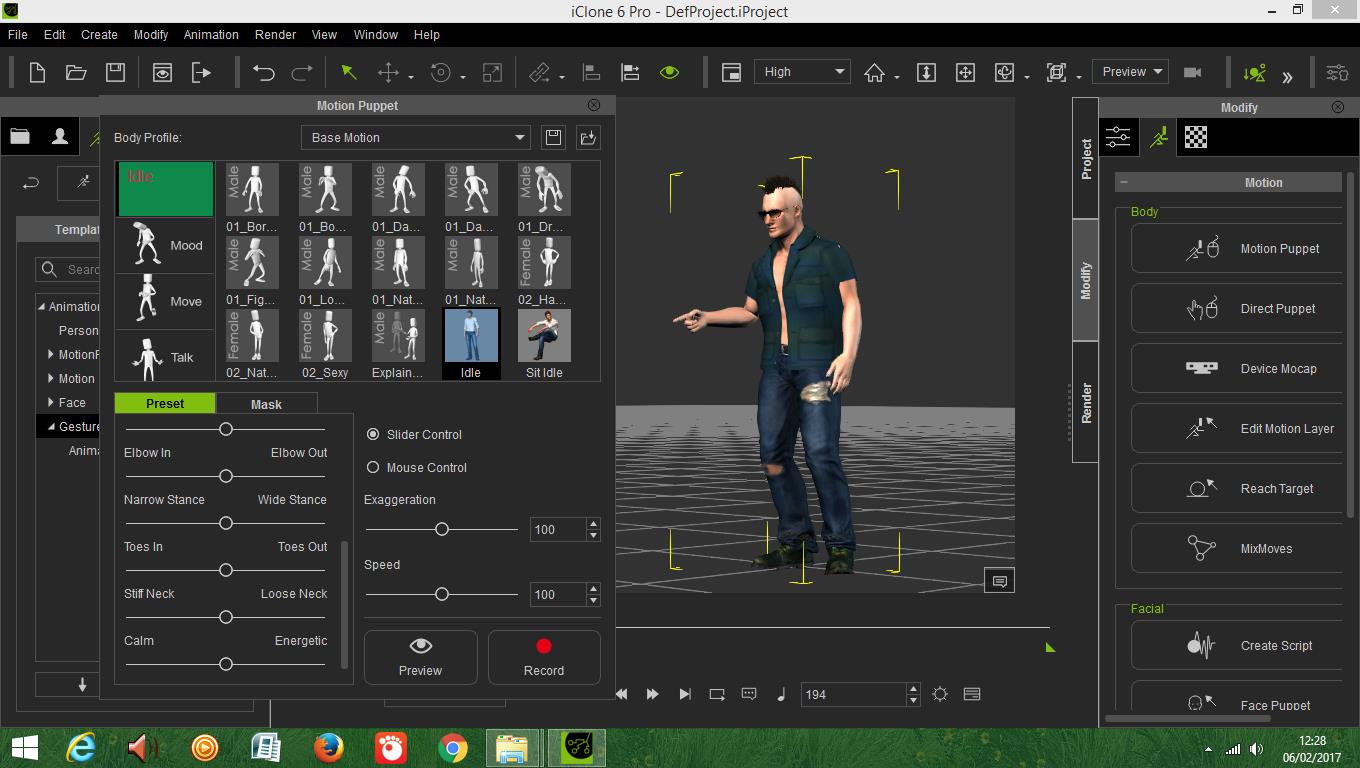
Task: Click the load body profile icon
Action: (x=588, y=137)
